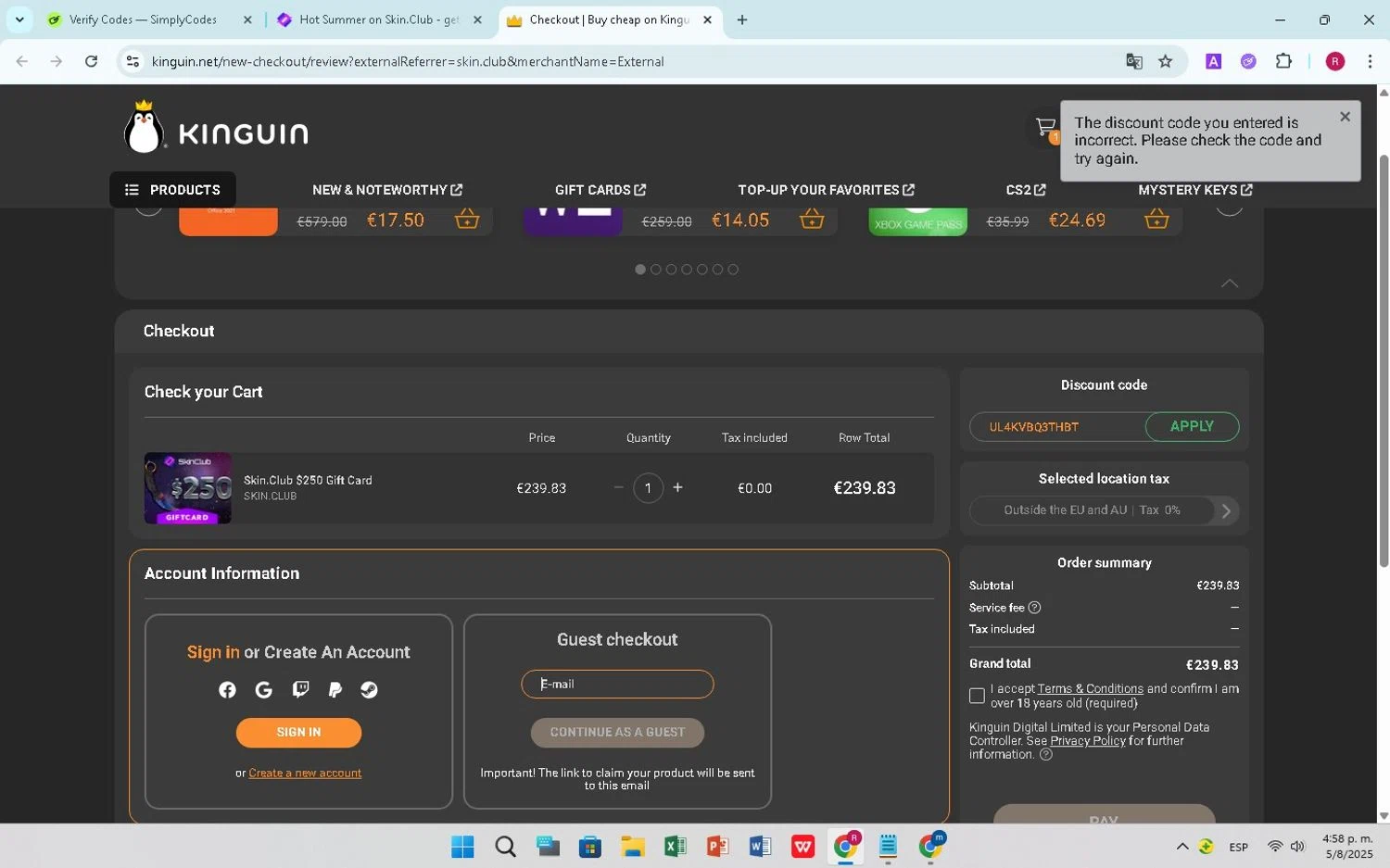Open taskbar Search
The height and width of the screenshot is (868, 1390).
505,846
